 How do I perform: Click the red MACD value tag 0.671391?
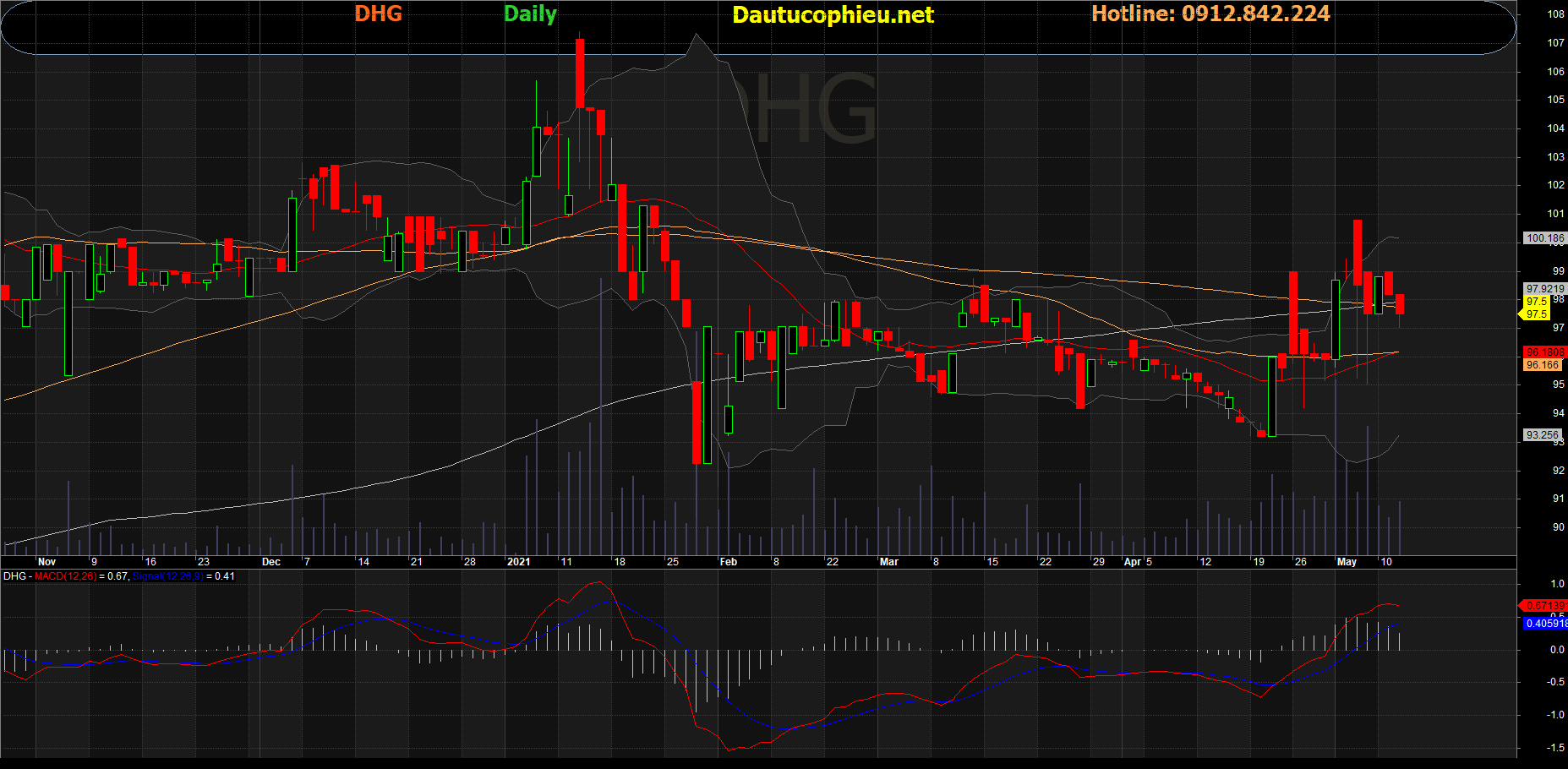click(1544, 606)
